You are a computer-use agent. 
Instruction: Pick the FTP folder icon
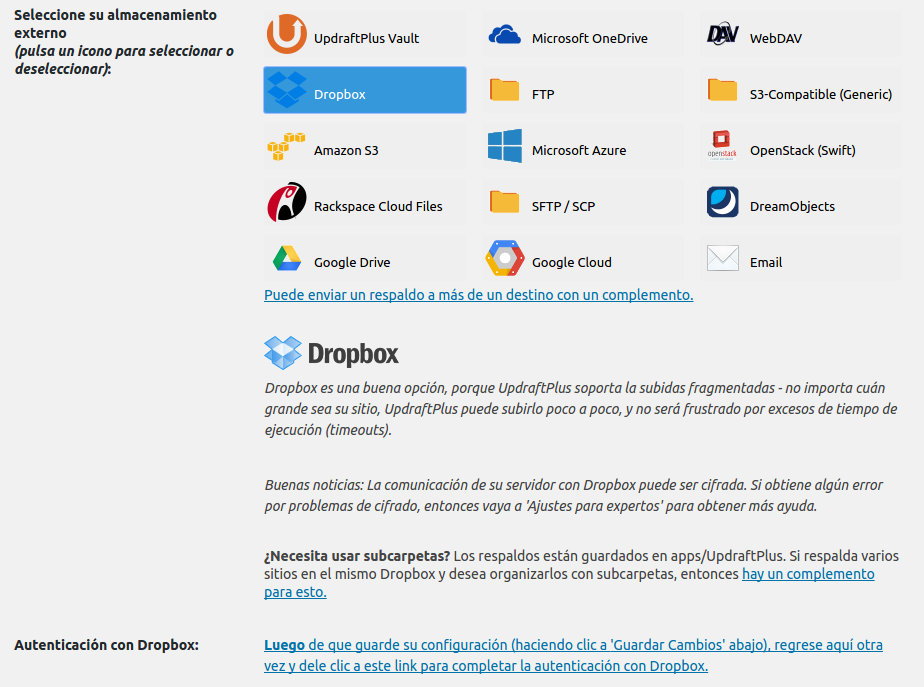pos(504,90)
